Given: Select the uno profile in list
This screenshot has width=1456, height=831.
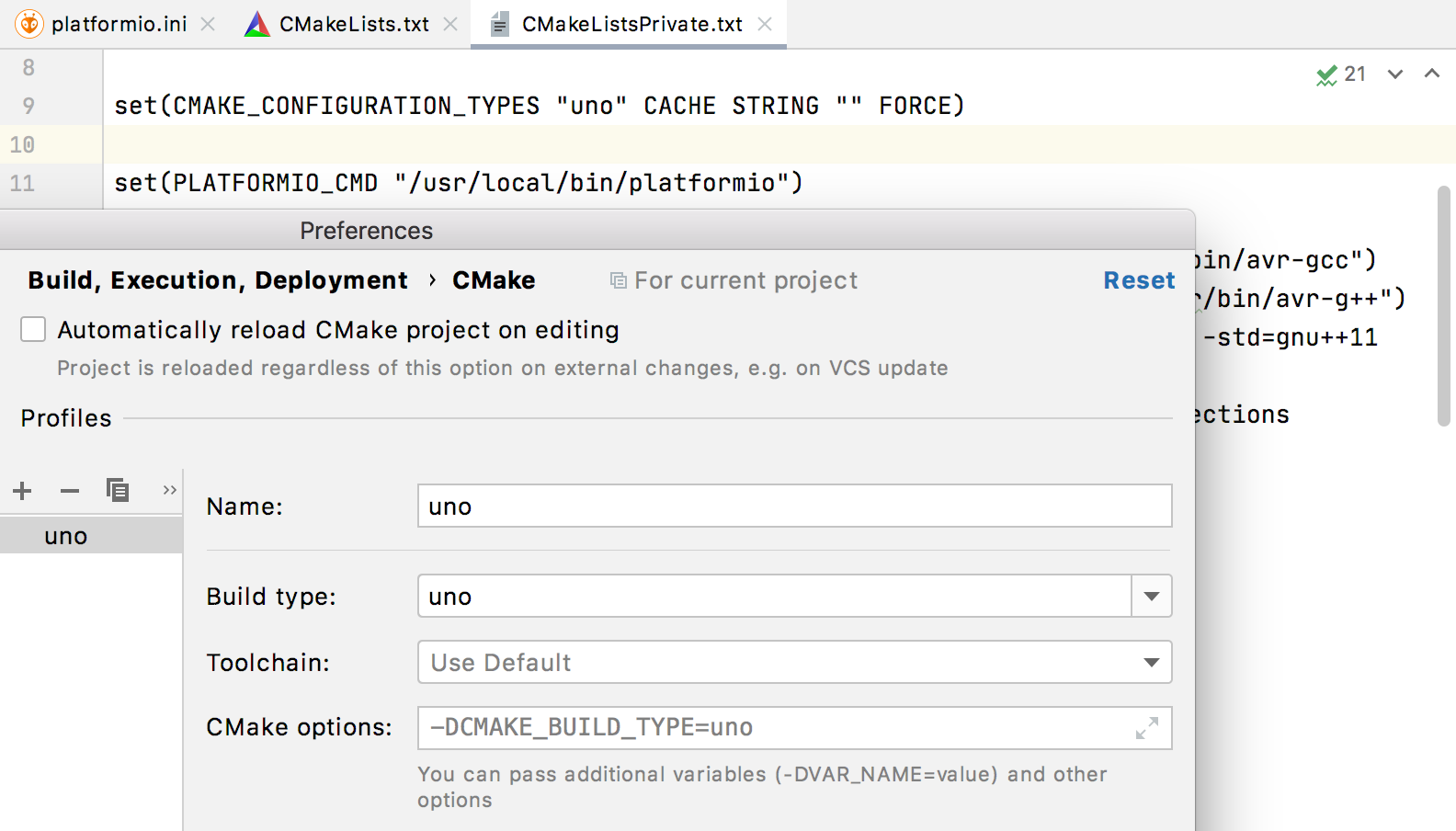Looking at the screenshot, I should coord(66,536).
